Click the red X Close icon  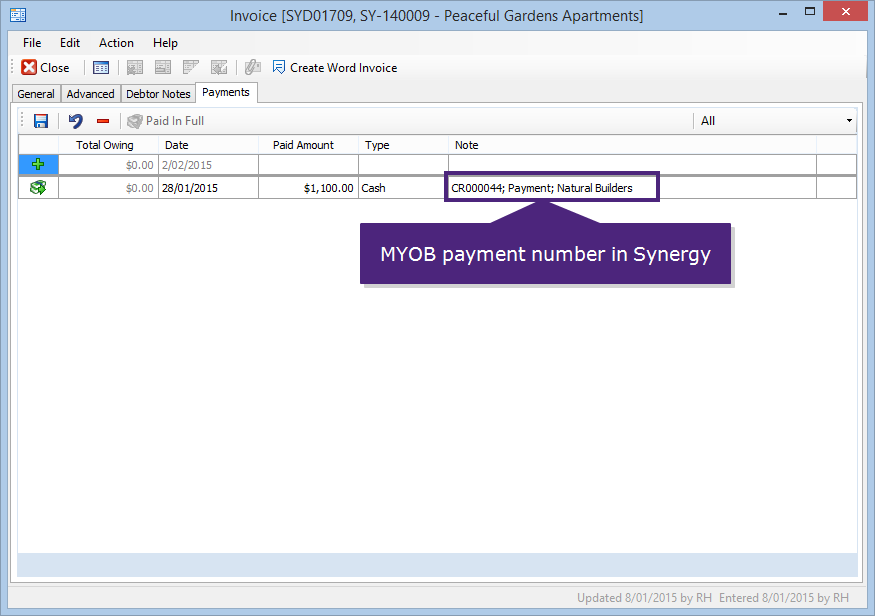point(29,67)
